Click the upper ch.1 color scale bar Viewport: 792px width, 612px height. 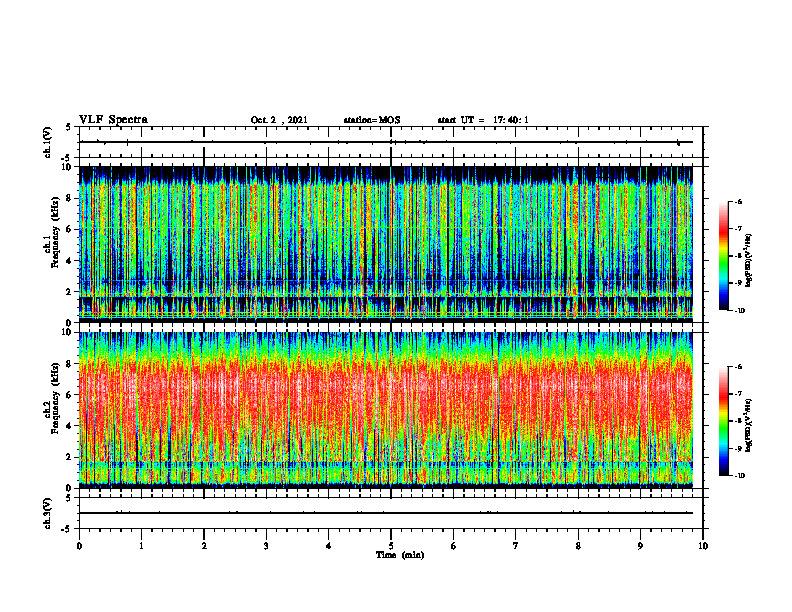[x=723, y=256]
